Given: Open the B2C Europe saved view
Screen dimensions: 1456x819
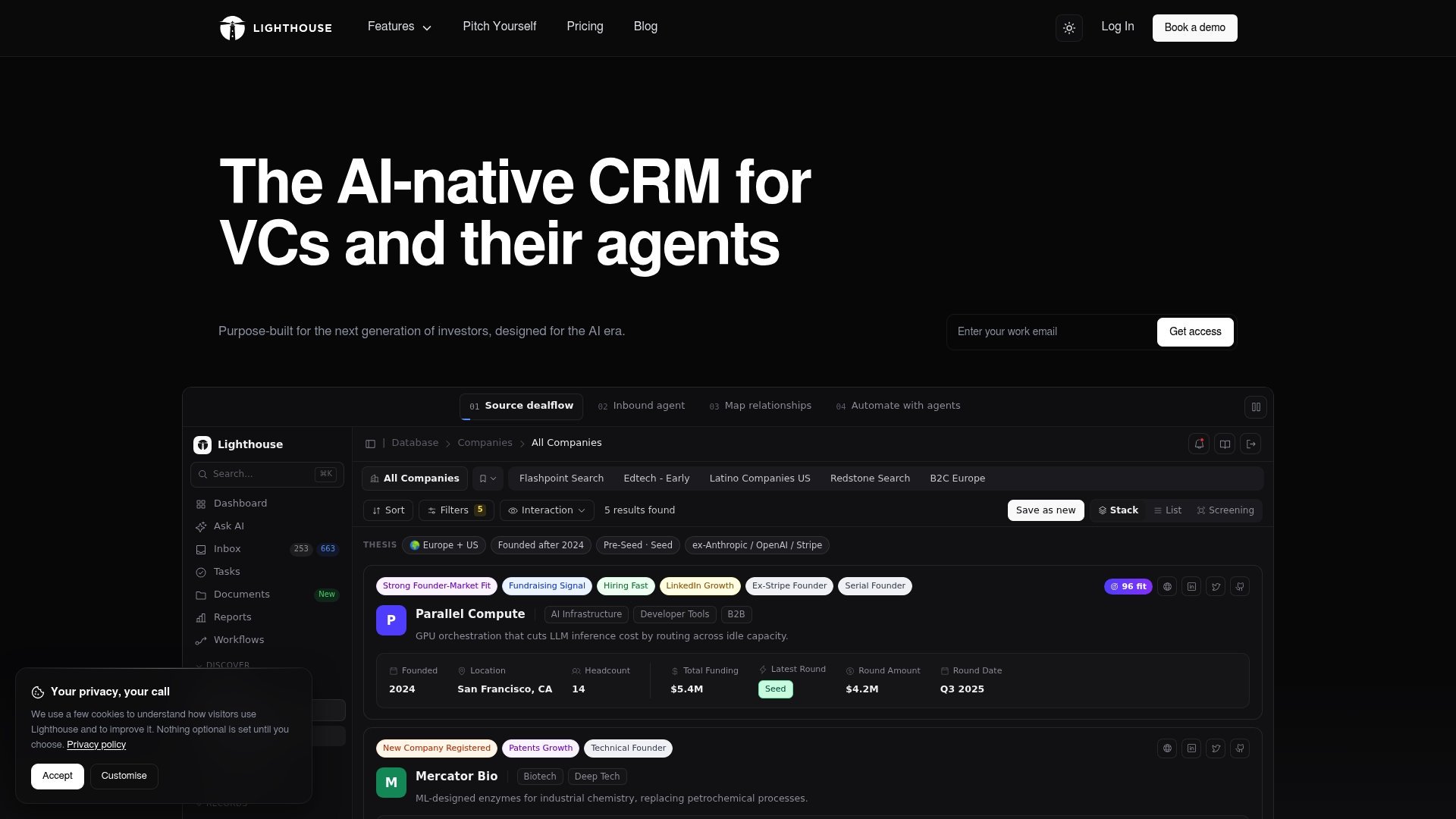Looking at the screenshot, I should point(958,479).
